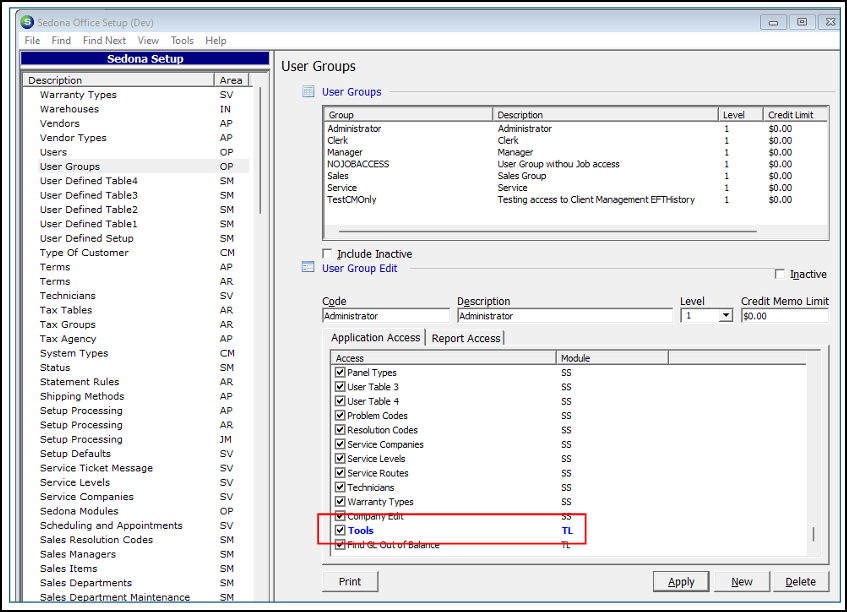
Task: Uncheck the Problem Codes access checkbox
Action: 340,415
